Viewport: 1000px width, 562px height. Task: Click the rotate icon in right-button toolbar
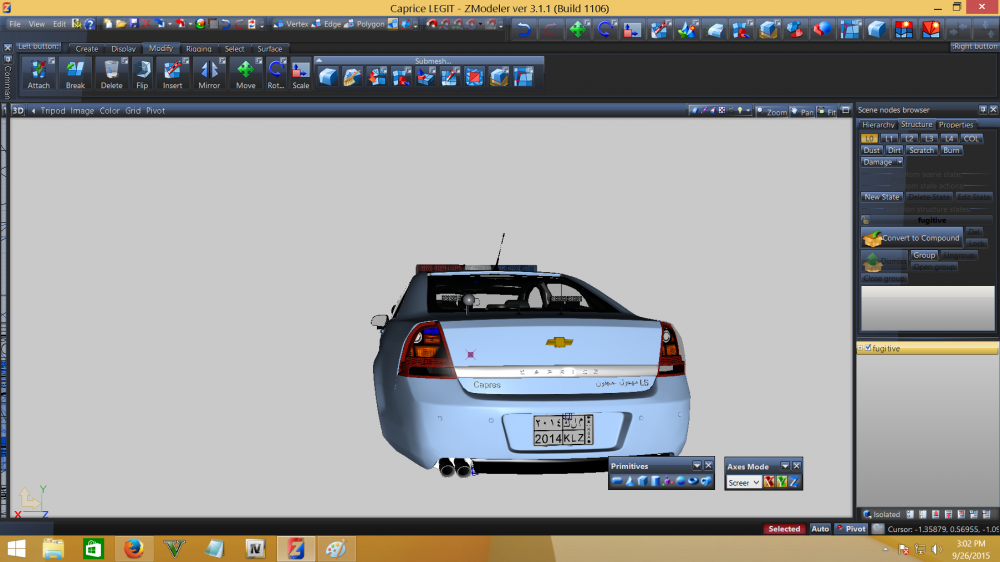click(605, 29)
